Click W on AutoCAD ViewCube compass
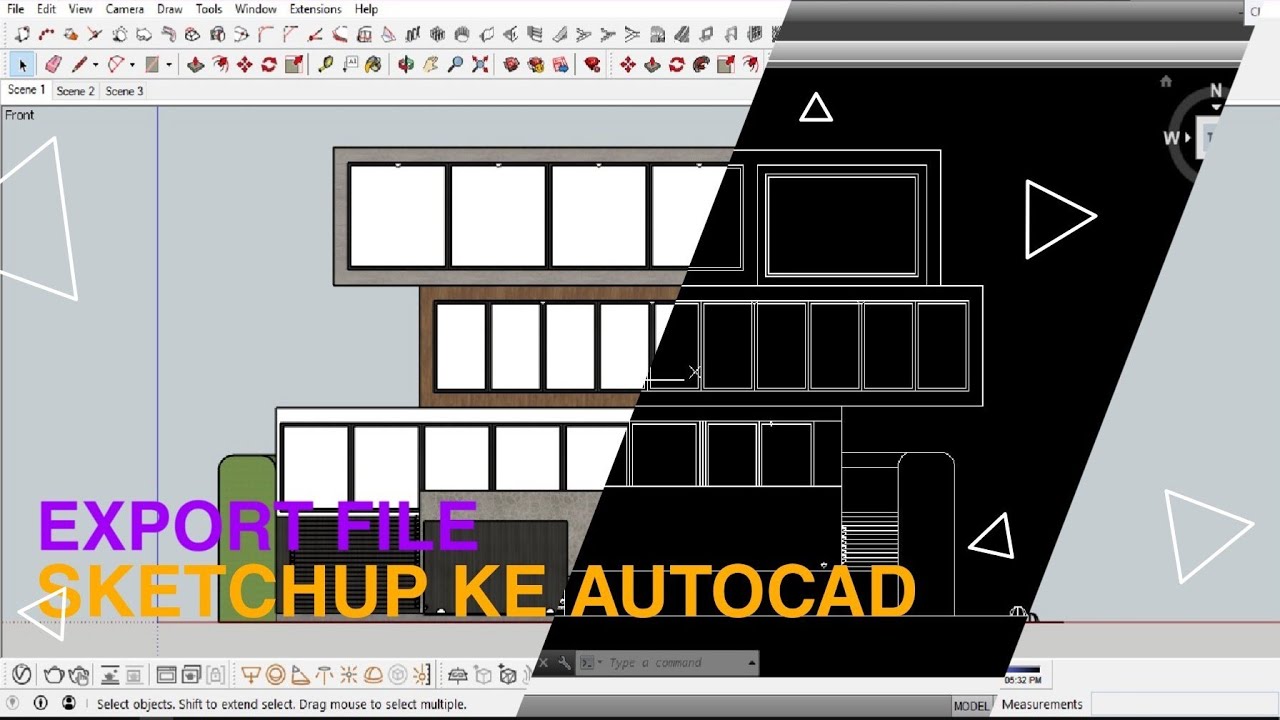Screen dimensions: 1280x720 1171,138
